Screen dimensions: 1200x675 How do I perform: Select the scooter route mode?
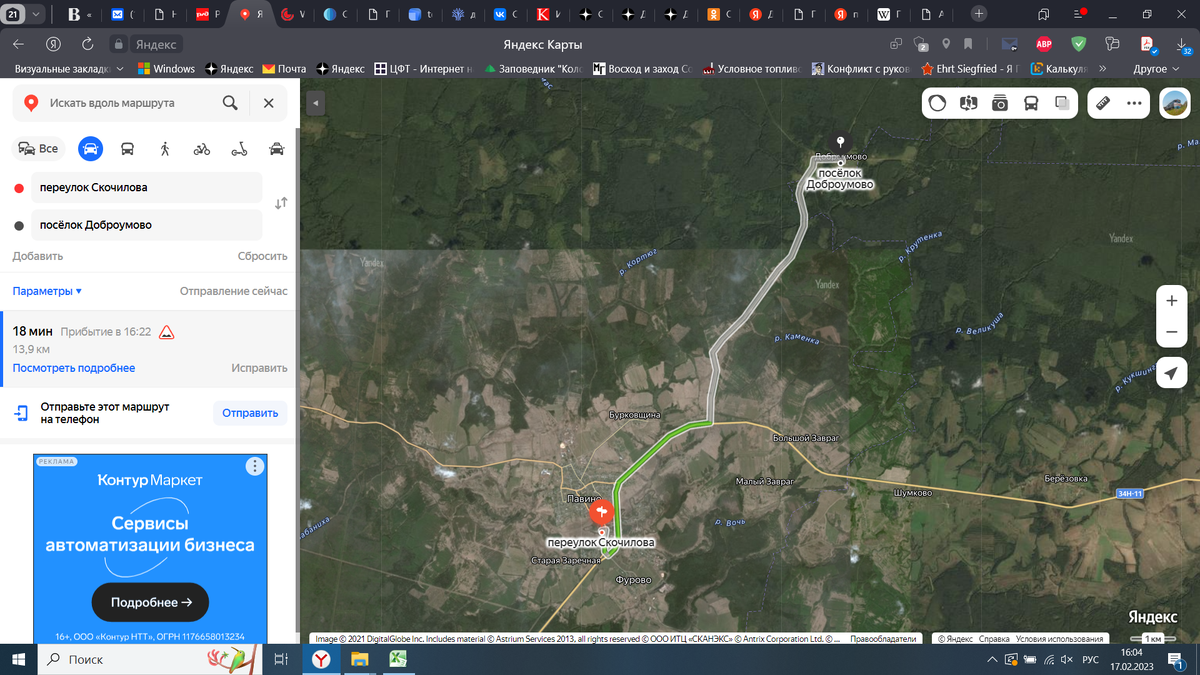pos(240,149)
